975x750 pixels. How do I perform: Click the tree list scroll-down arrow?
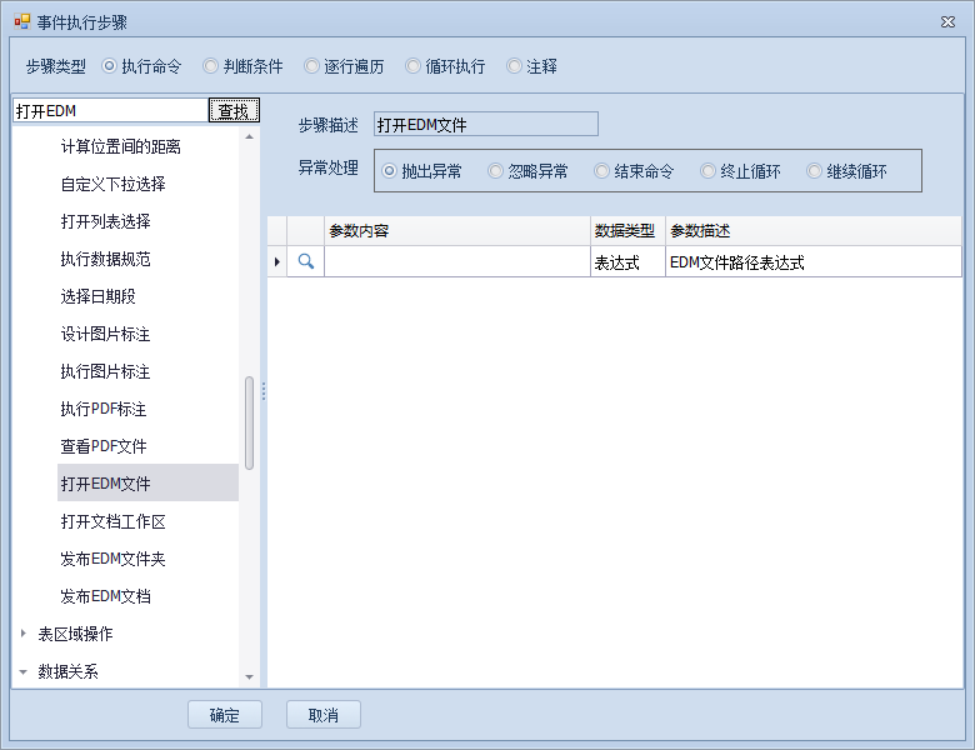pos(249,678)
